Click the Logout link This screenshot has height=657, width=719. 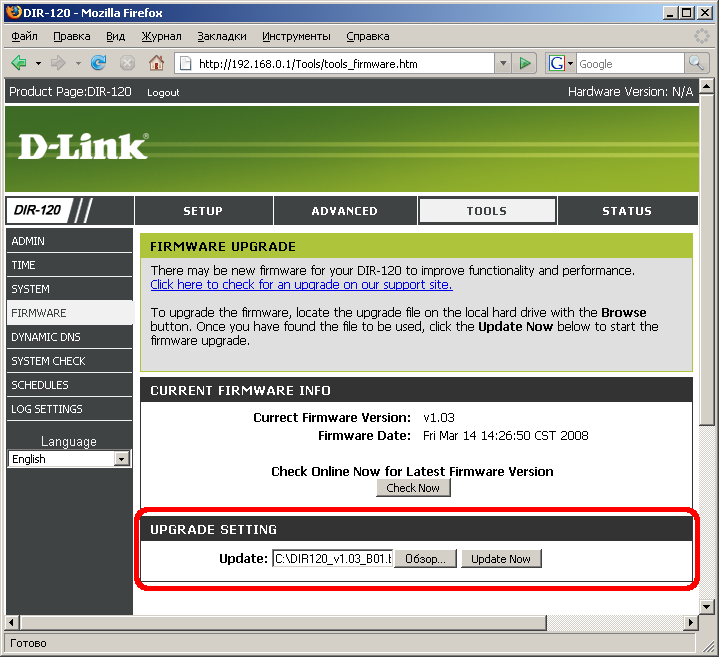coord(163,93)
